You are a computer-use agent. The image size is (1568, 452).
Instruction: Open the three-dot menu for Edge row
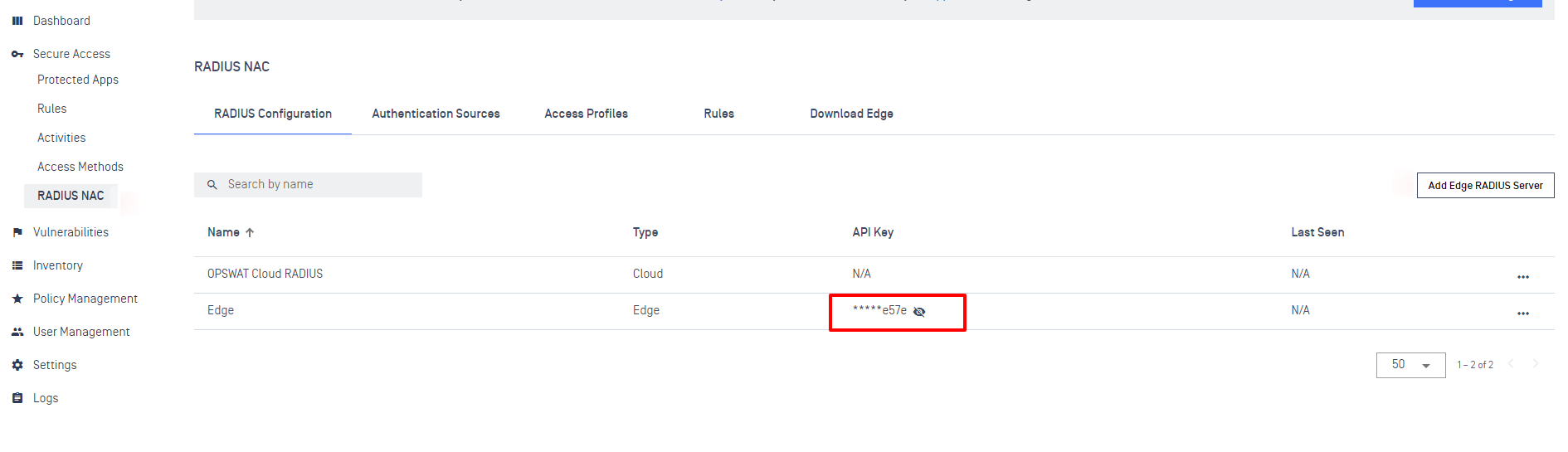pyautogui.click(x=1522, y=313)
